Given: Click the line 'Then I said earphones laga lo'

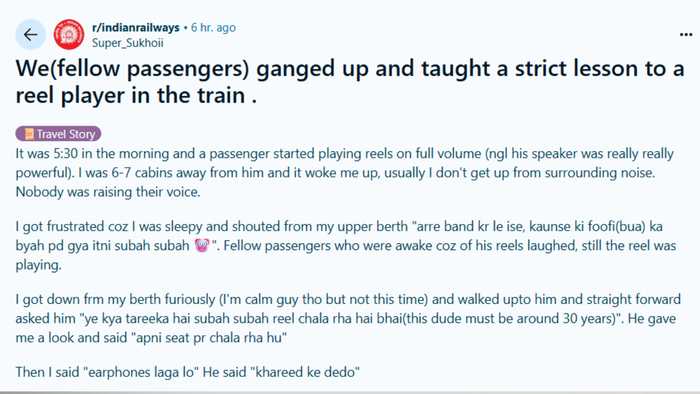Looking at the screenshot, I should tap(108, 372).
